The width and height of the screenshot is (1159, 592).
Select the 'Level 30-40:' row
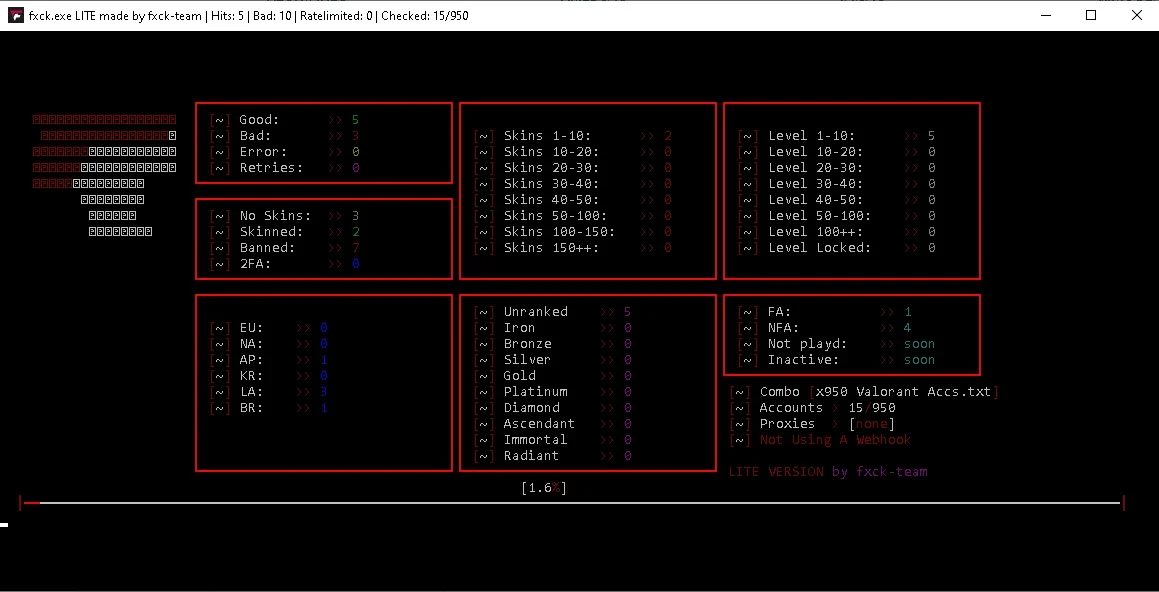pos(837,184)
